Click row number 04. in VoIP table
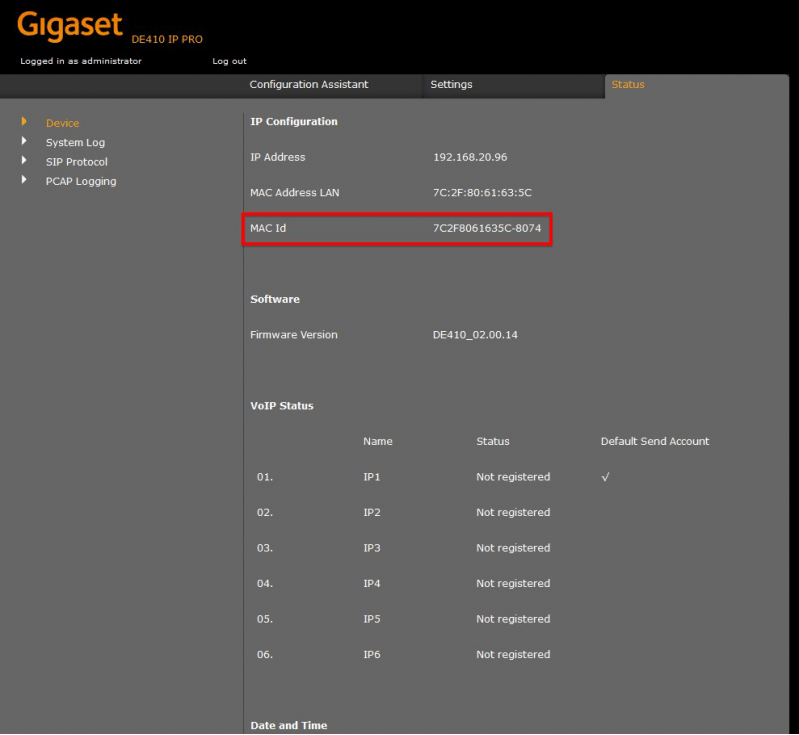Viewport: 799px width, 735px height. point(264,584)
